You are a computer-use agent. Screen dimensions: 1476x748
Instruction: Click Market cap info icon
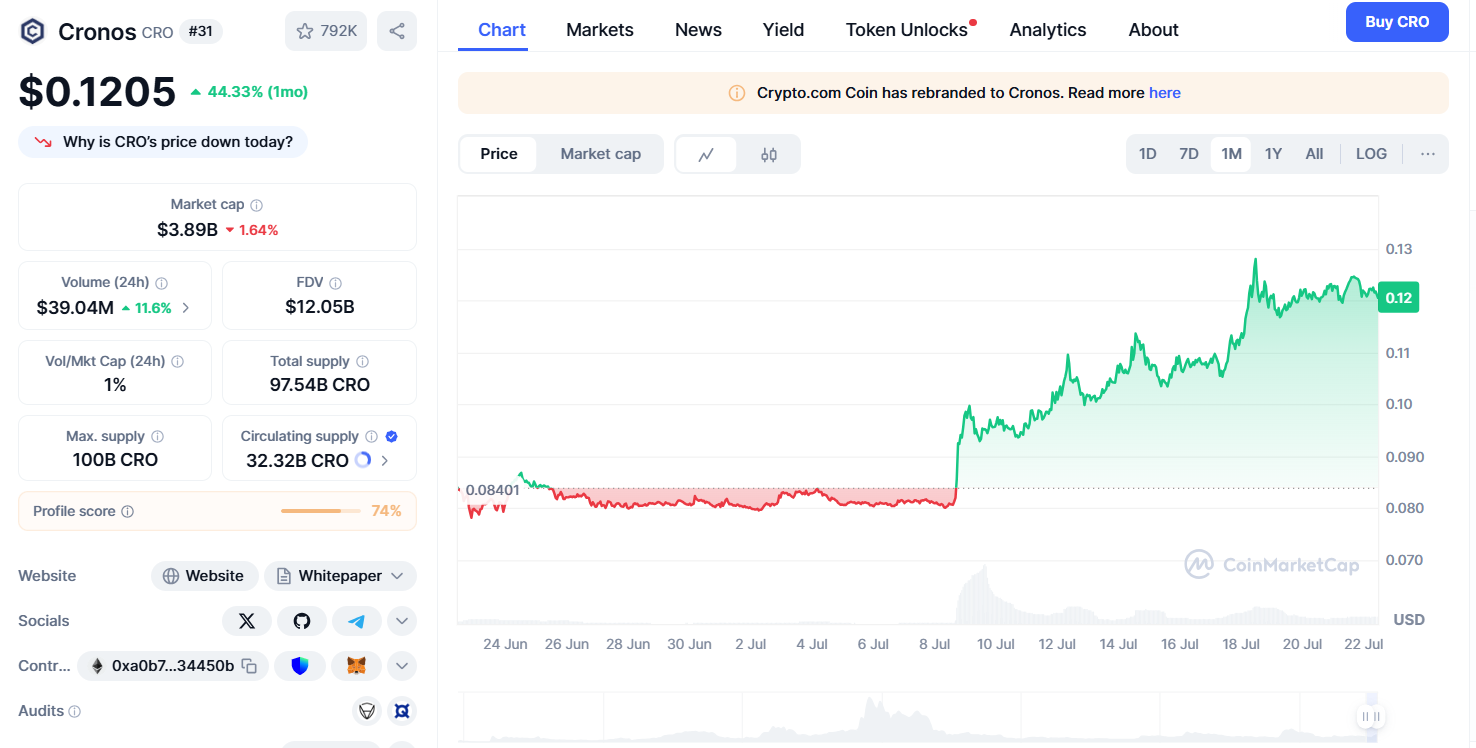[x=256, y=205]
